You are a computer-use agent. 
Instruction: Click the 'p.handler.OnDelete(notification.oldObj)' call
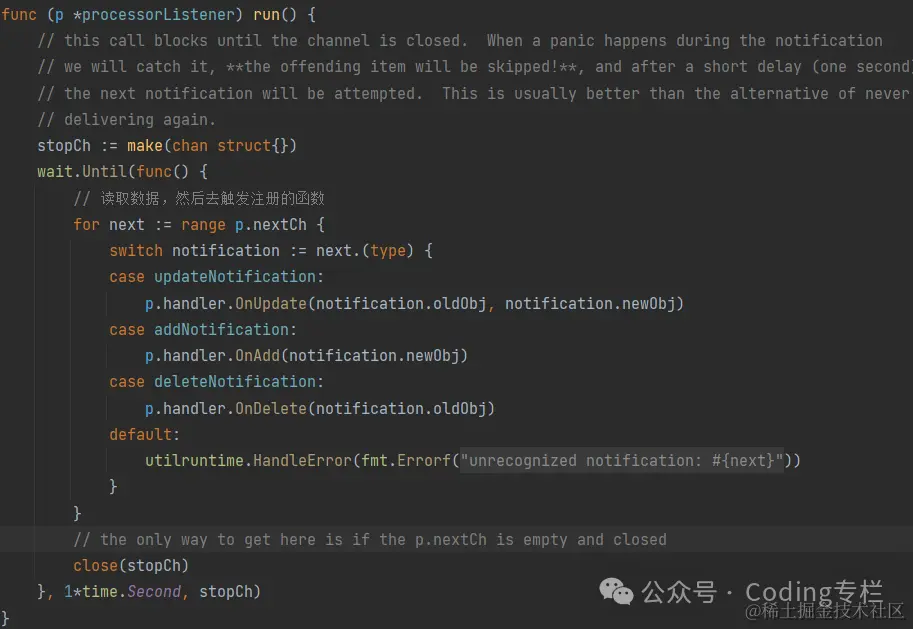coord(320,408)
